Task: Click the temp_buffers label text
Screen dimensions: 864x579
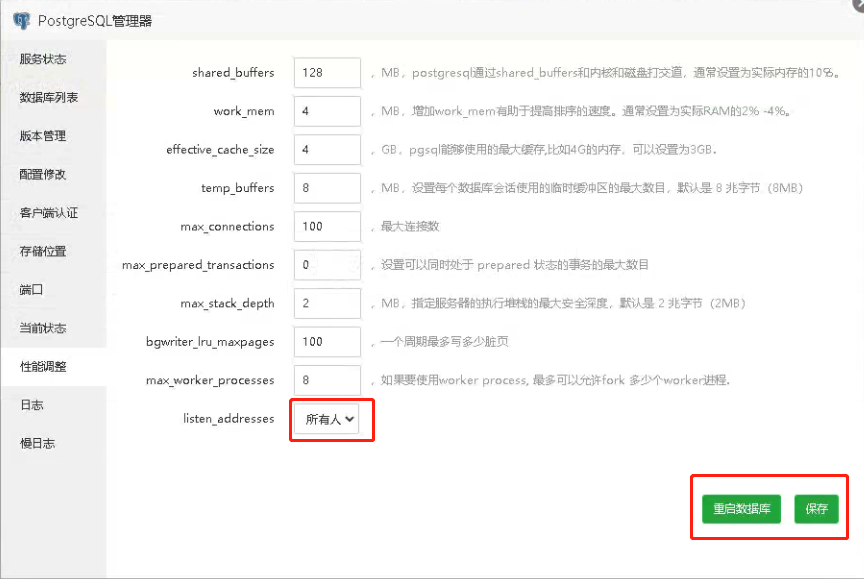Action: click(237, 188)
